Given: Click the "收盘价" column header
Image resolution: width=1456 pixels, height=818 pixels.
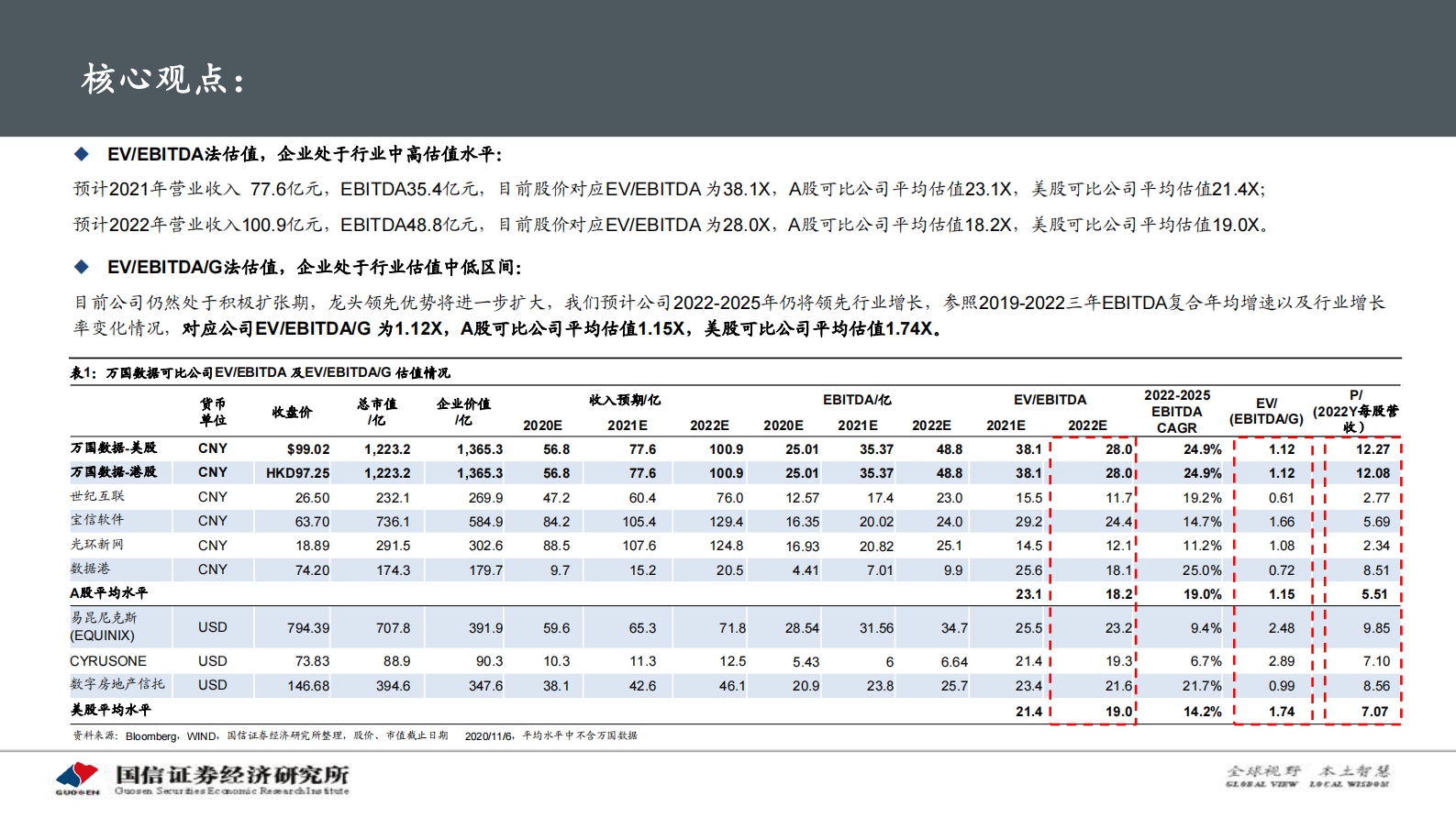Looking at the screenshot, I should pyautogui.click(x=292, y=412).
